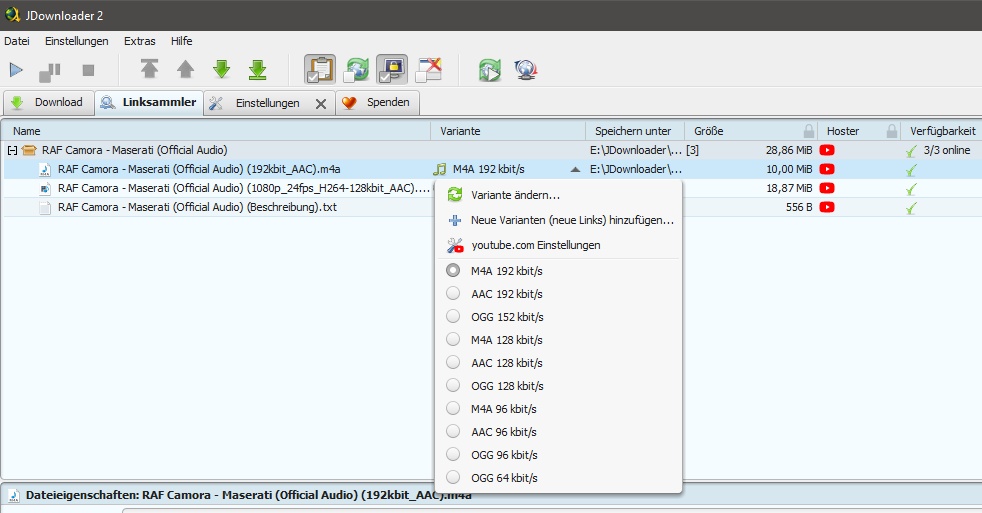
Task: Select the OGG 64 kbit/s radio option
Action: [x=453, y=477]
